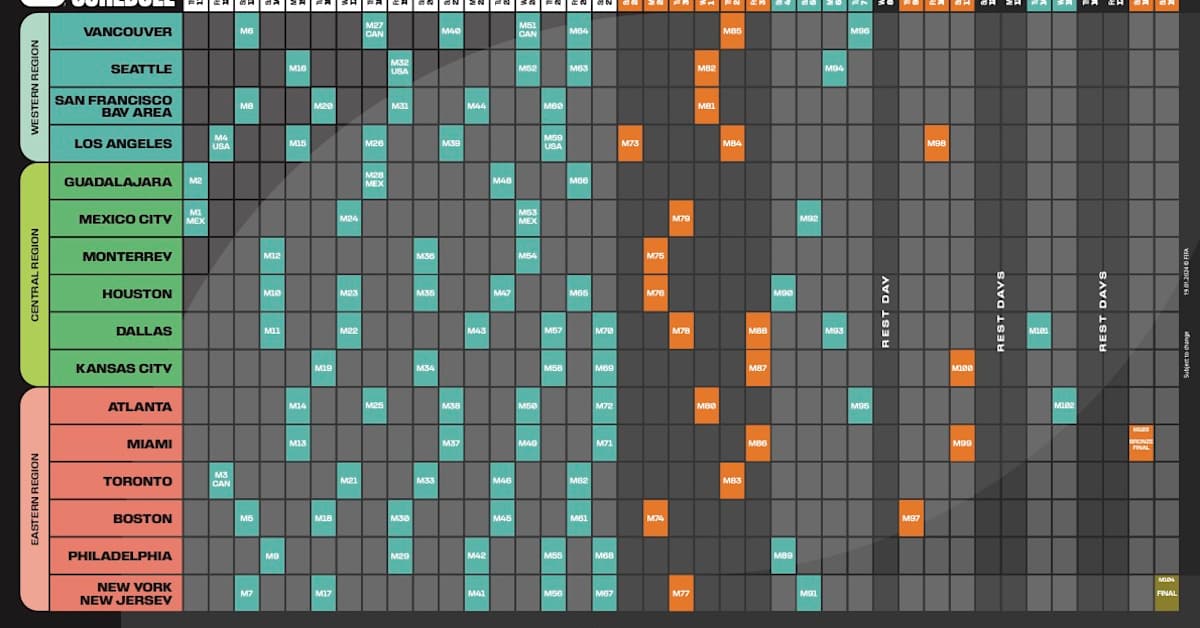Click match M27 CAN in Vancouver row
This screenshot has width=1200, height=628.
374,32
